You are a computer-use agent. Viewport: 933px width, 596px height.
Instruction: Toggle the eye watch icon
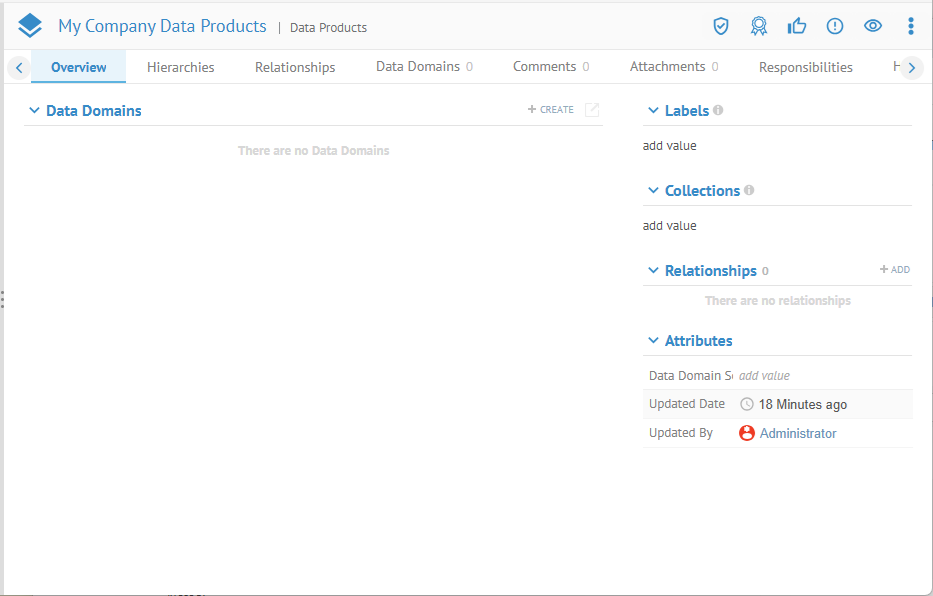coord(873,26)
